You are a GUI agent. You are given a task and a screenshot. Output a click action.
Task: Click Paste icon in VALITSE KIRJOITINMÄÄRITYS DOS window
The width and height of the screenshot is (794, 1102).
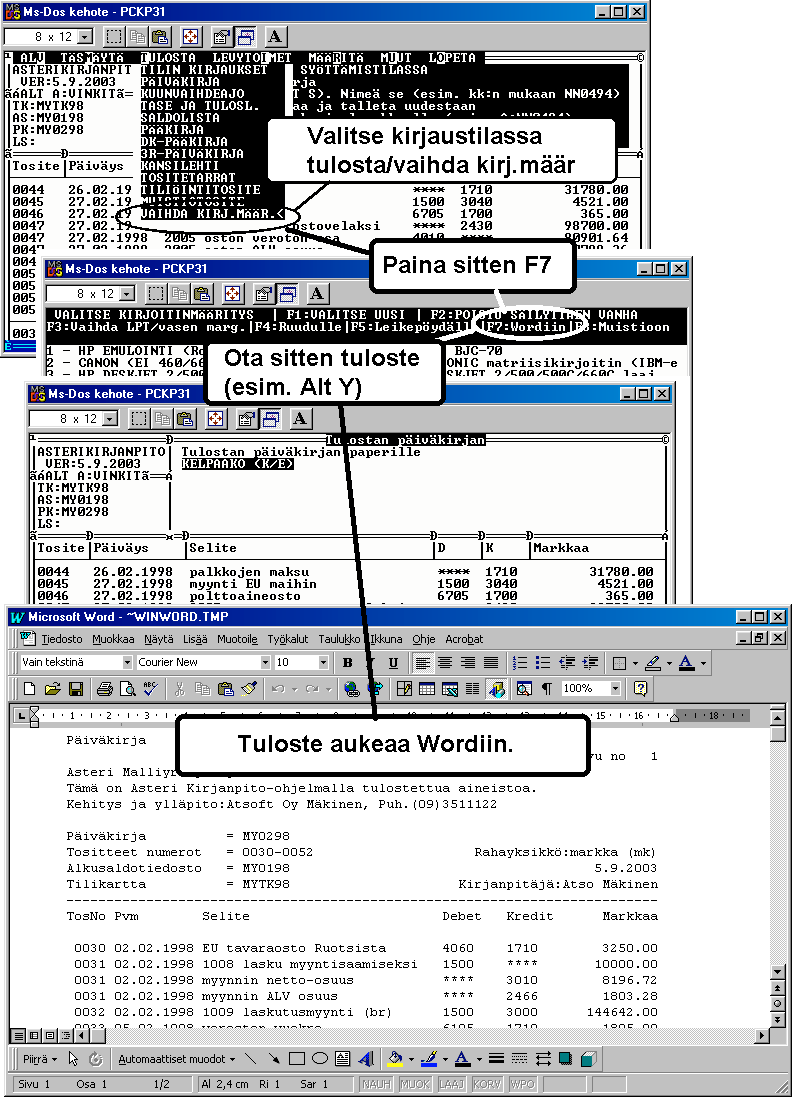202,294
